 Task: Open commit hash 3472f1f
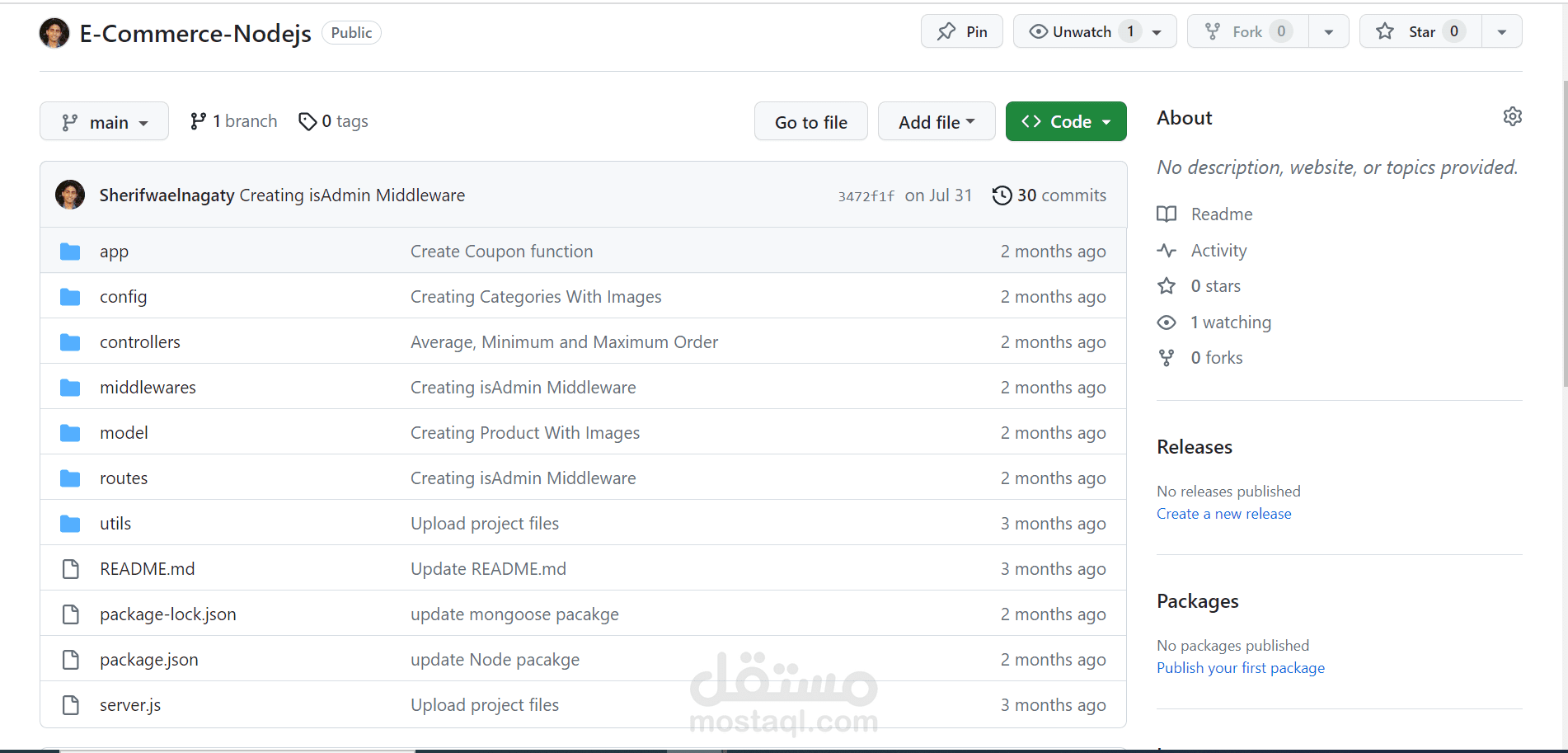pyautogui.click(x=866, y=195)
